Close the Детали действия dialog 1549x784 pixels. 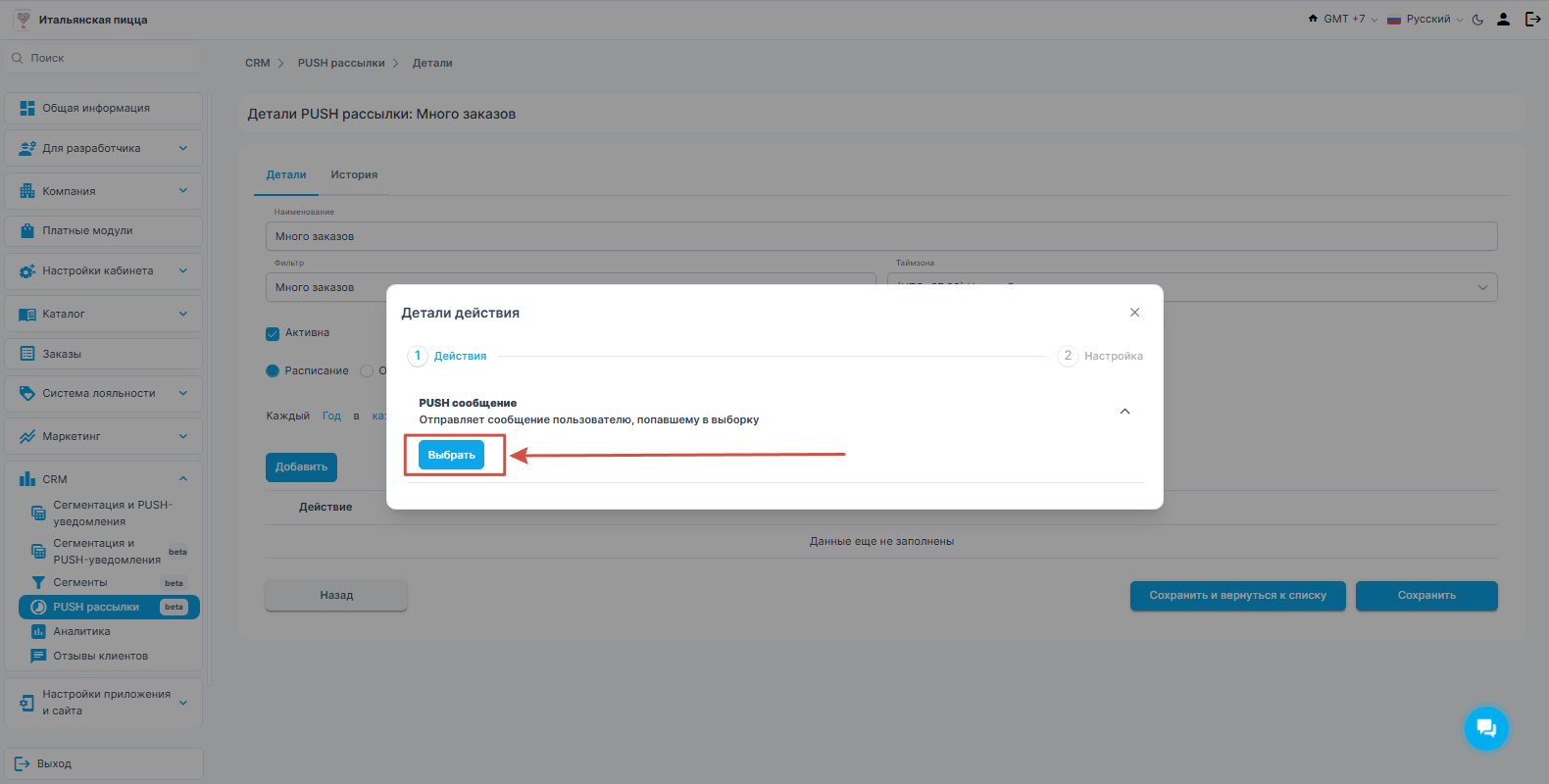point(1134,313)
